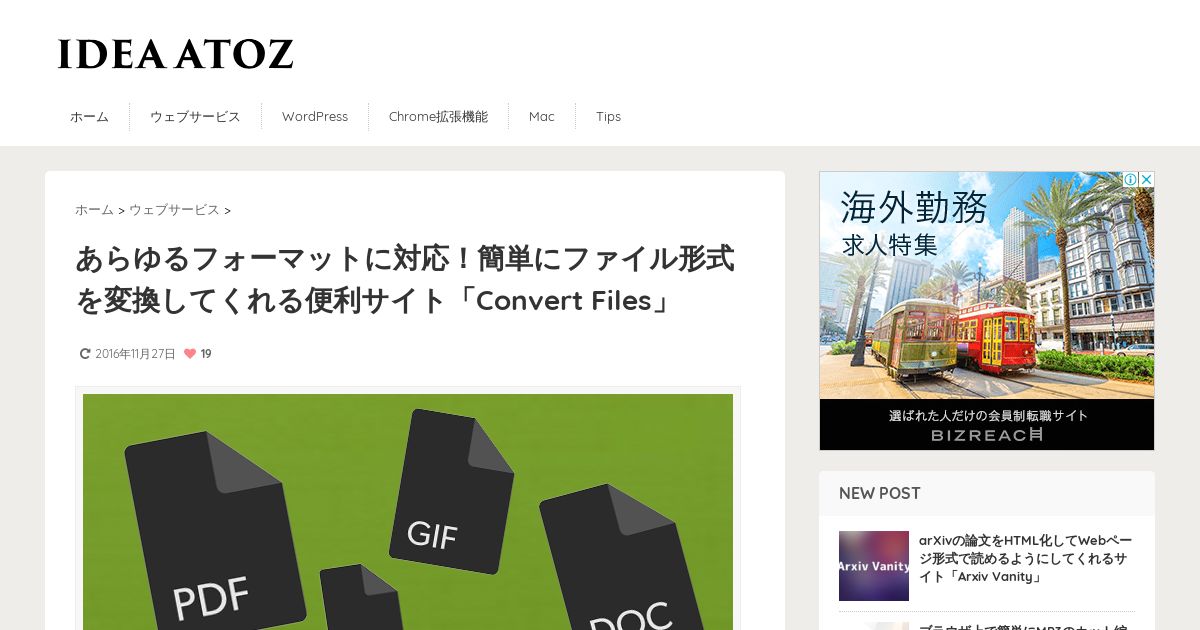This screenshot has height=630, width=1200.
Task: Open the Mac menu item
Action: pos(542,117)
